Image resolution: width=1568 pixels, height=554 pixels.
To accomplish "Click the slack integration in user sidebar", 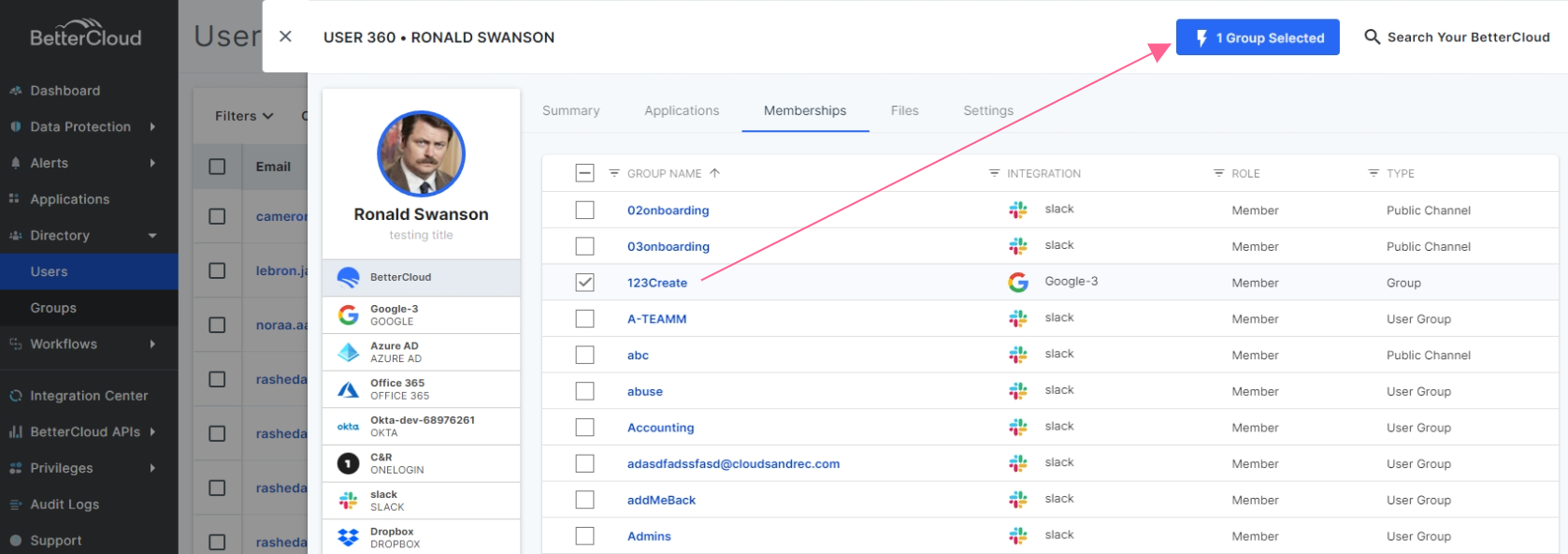I will (x=421, y=501).
